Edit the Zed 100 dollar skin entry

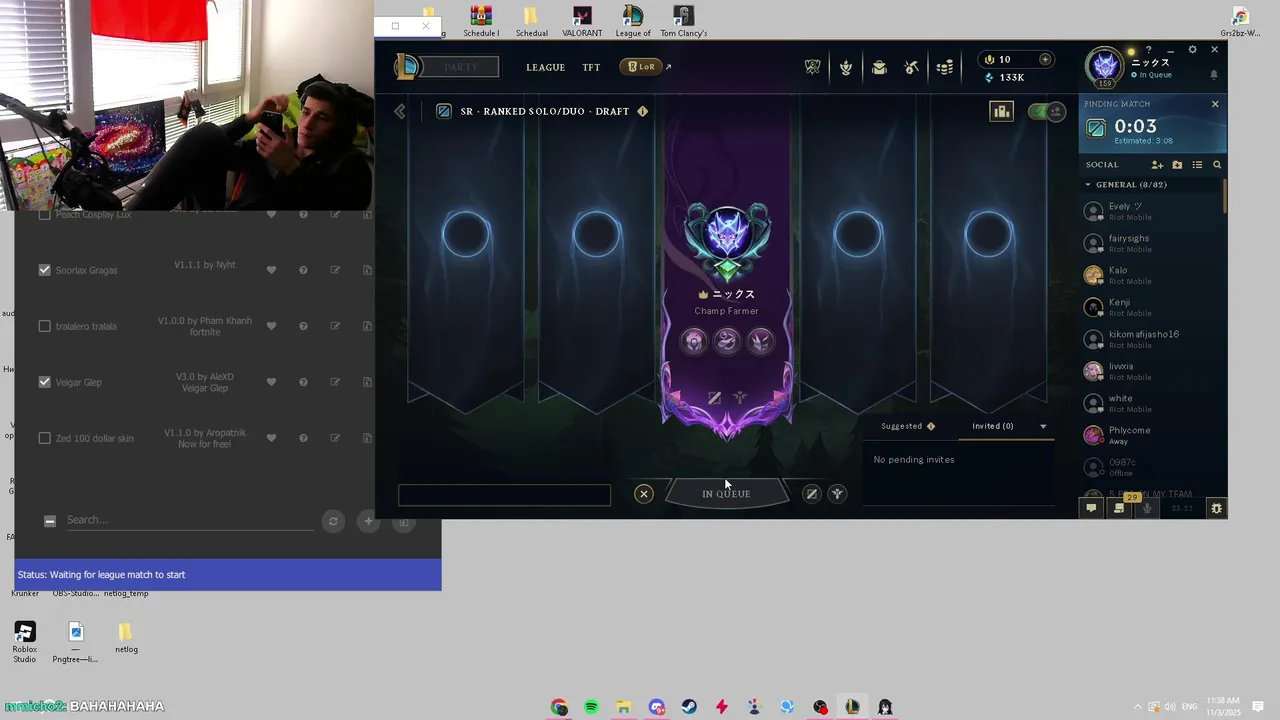click(x=335, y=438)
